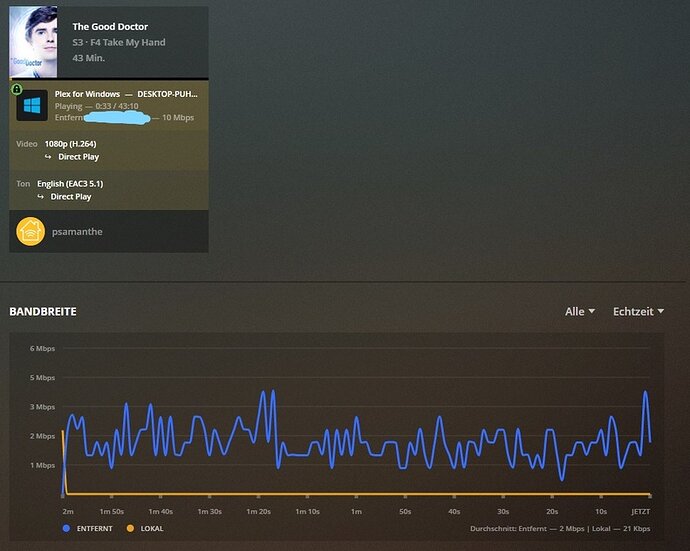Toggle the LOKAL series legend label

point(152,529)
